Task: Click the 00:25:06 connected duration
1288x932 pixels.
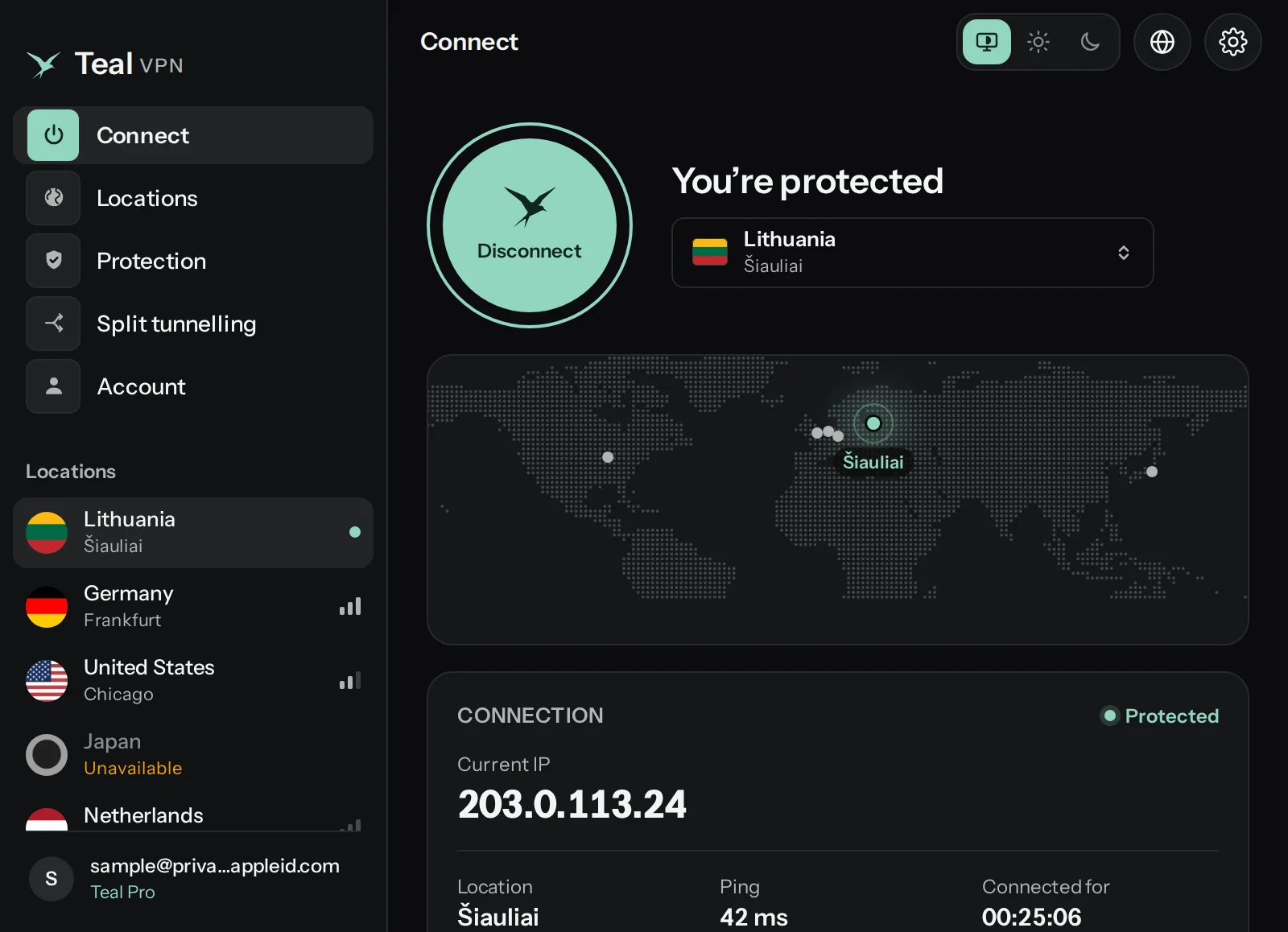Action: [x=1031, y=917]
